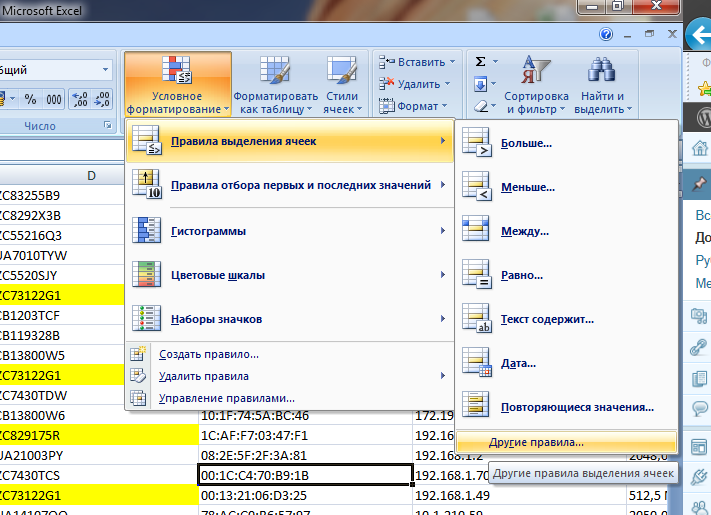The width and height of the screenshot is (711, 515).
Task: Select the Больше... rule
Action: [x=566, y=143]
